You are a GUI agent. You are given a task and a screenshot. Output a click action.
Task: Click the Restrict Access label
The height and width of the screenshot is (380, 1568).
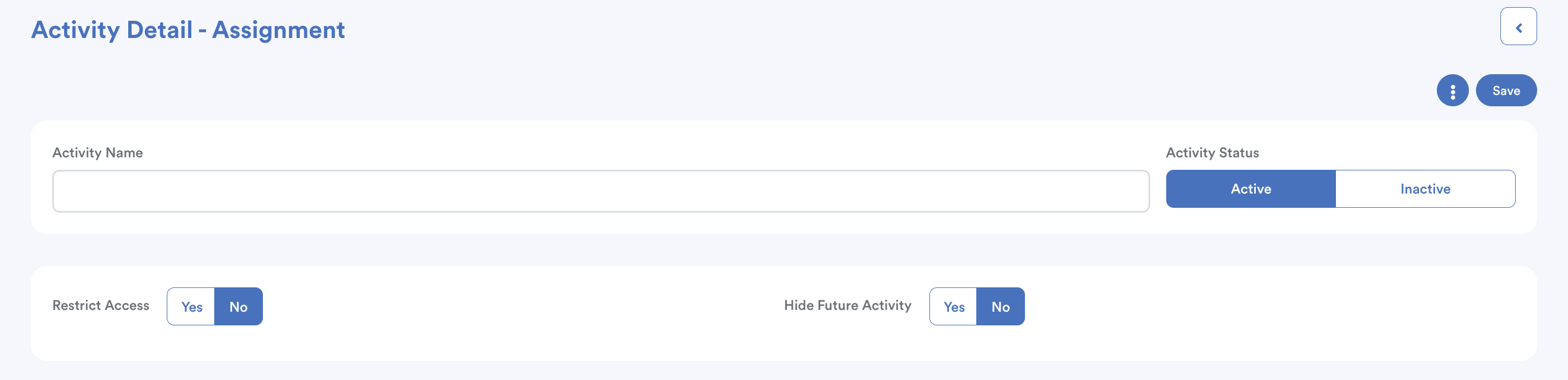point(101,306)
